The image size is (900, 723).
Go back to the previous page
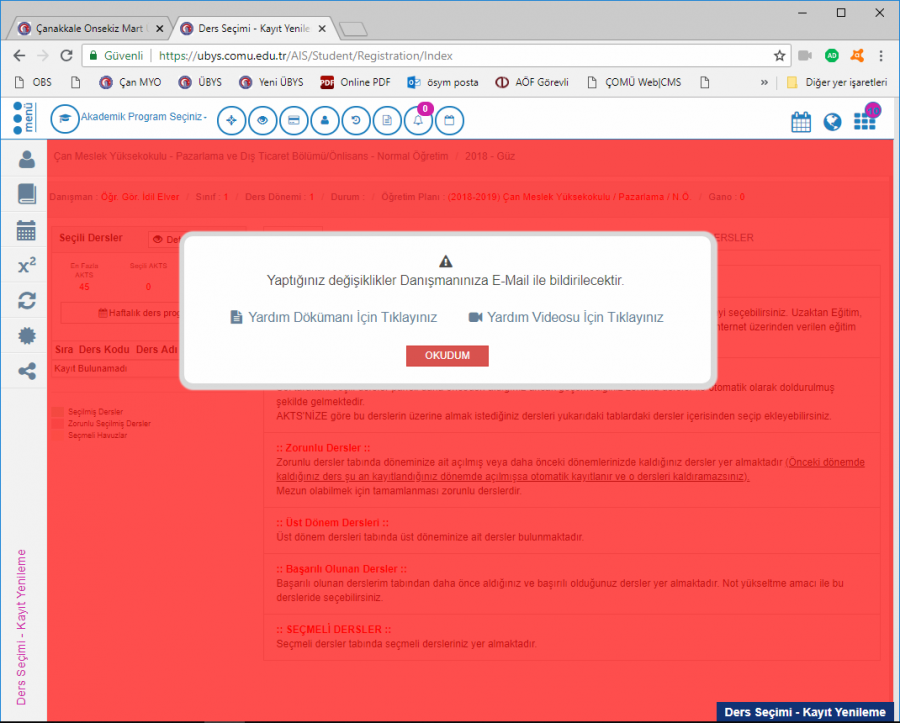click(x=19, y=56)
